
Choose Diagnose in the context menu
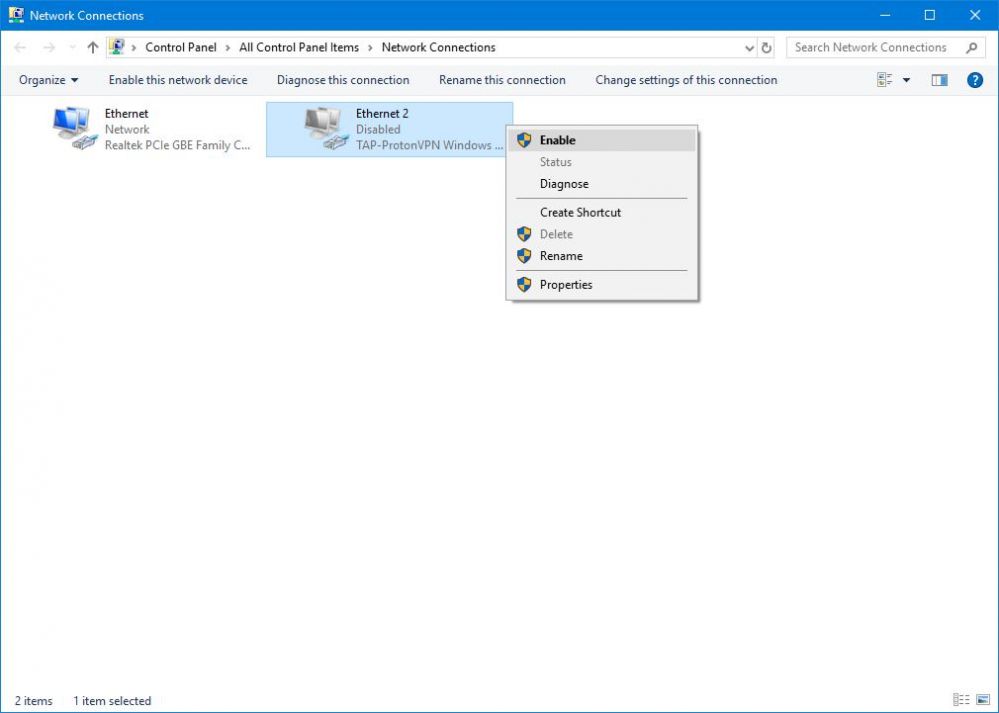pos(564,184)
